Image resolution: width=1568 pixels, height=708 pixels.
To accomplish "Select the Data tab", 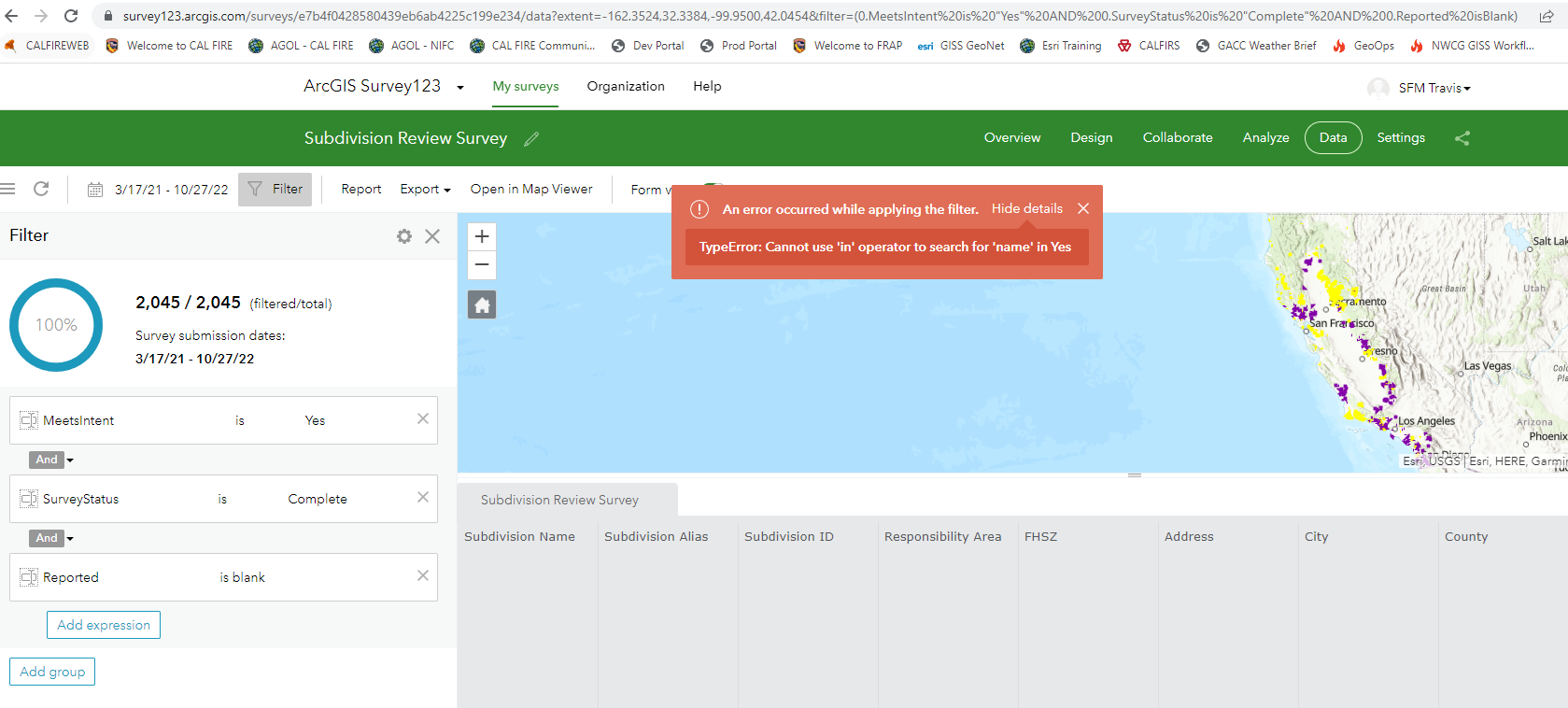I will (x=1334, y=137).
